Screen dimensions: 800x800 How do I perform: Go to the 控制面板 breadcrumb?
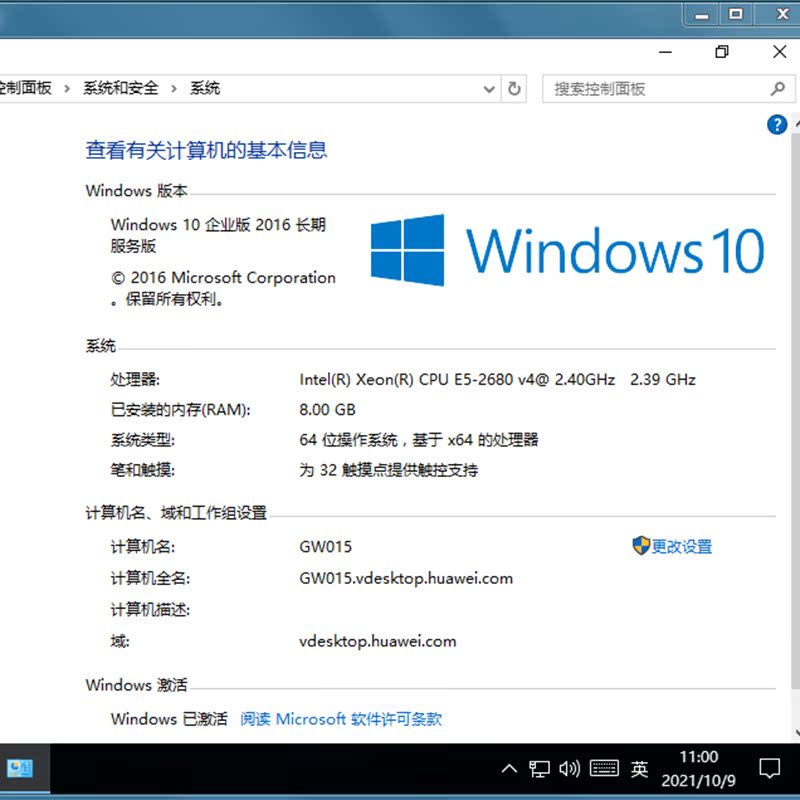coord(25,88)
